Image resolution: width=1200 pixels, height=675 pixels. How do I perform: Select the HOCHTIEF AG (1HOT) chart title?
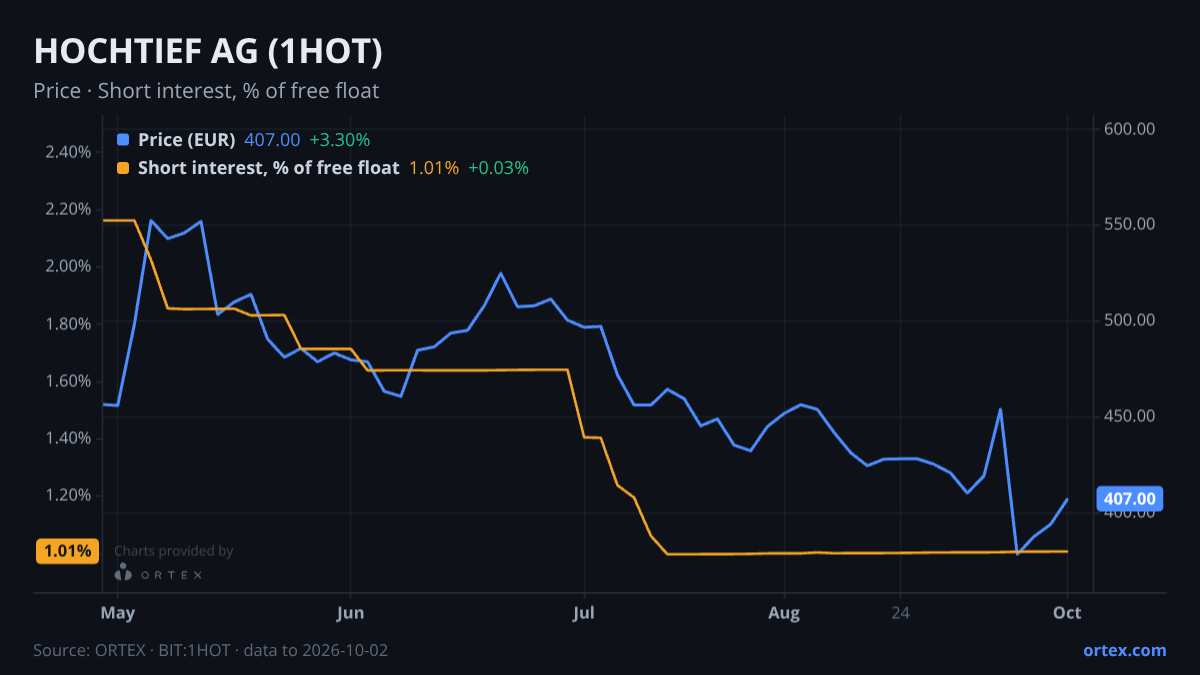click(x=208, y=51)
